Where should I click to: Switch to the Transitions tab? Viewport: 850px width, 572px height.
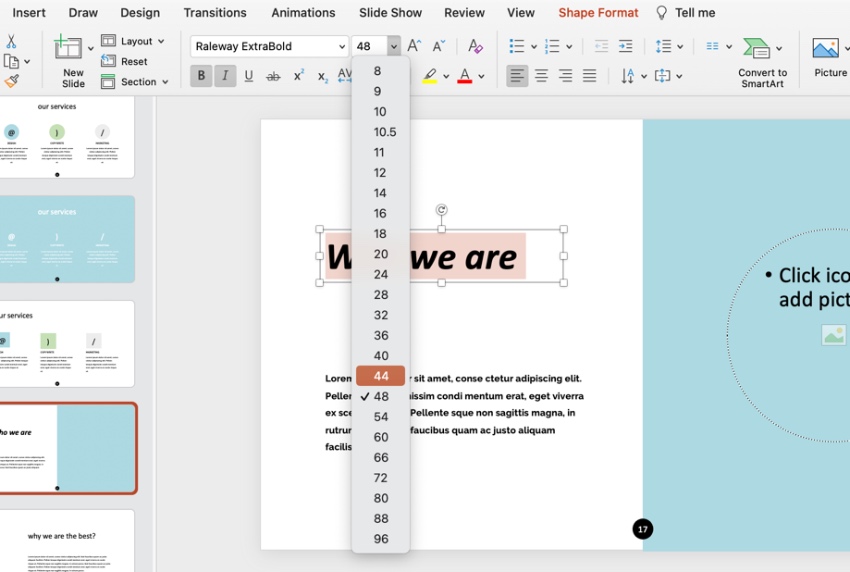[x=214, y=13]
